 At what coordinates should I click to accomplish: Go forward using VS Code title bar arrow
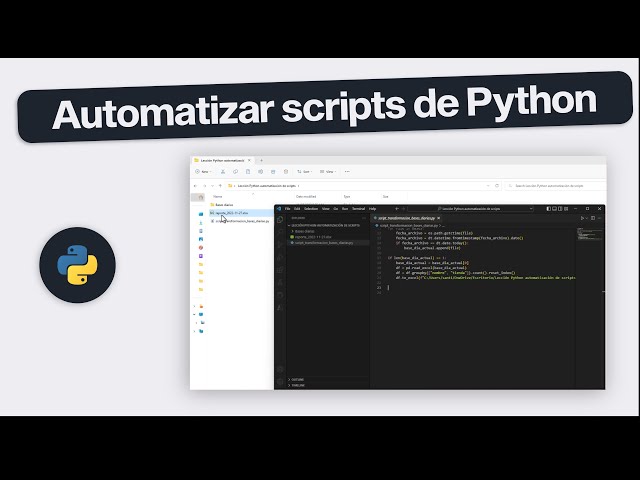(x=404, y=209)
